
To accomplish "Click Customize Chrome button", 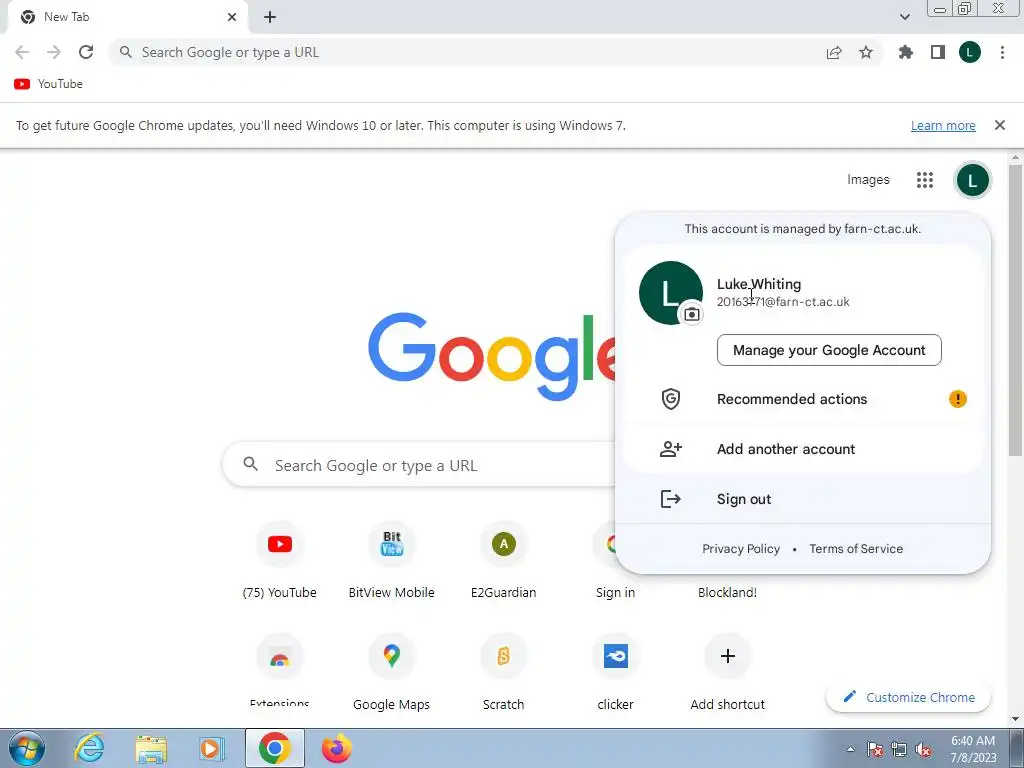I will tap(908, 697).
